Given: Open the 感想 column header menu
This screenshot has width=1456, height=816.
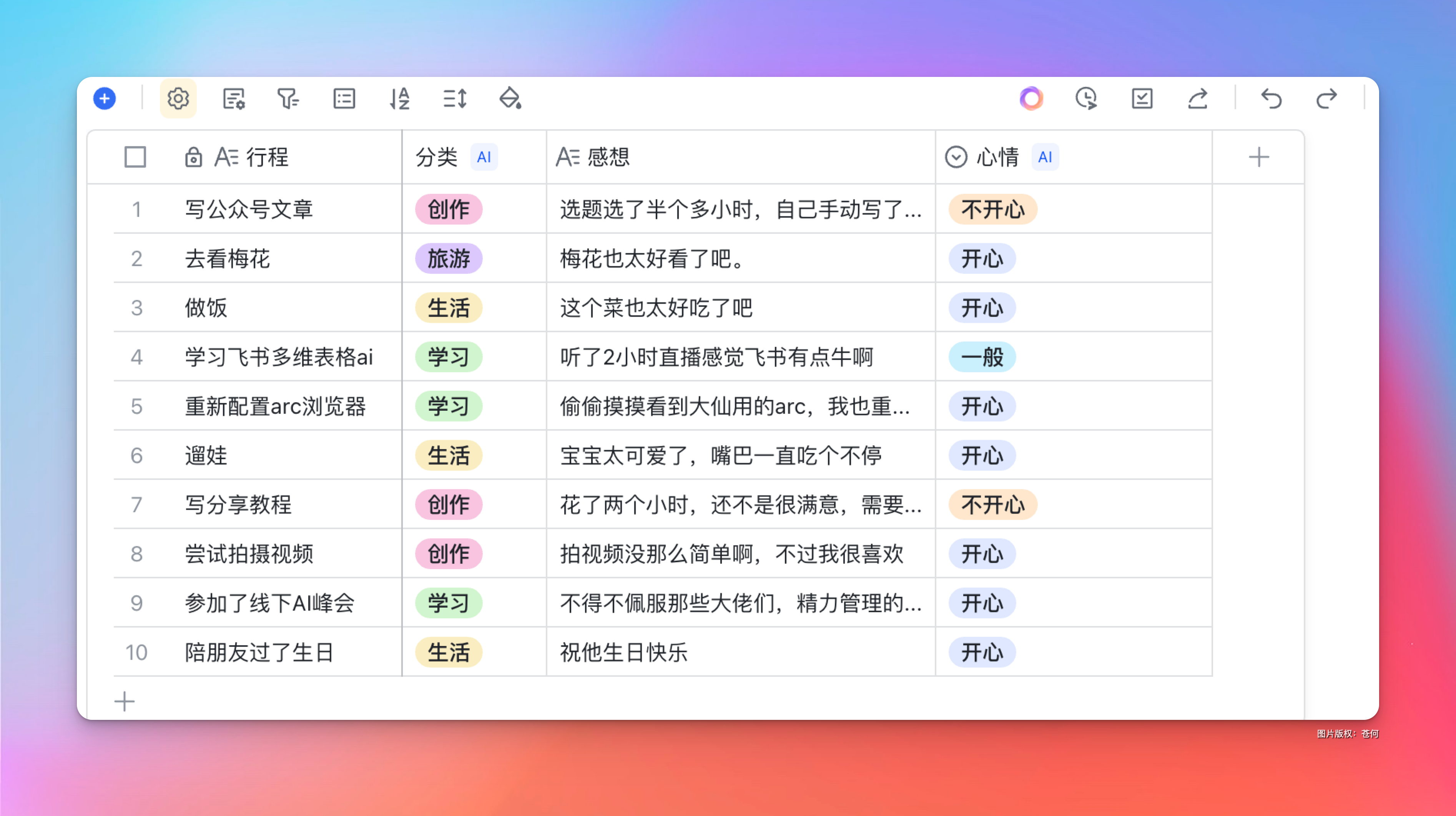Looking at the screenshot, I should pos(608,157).
